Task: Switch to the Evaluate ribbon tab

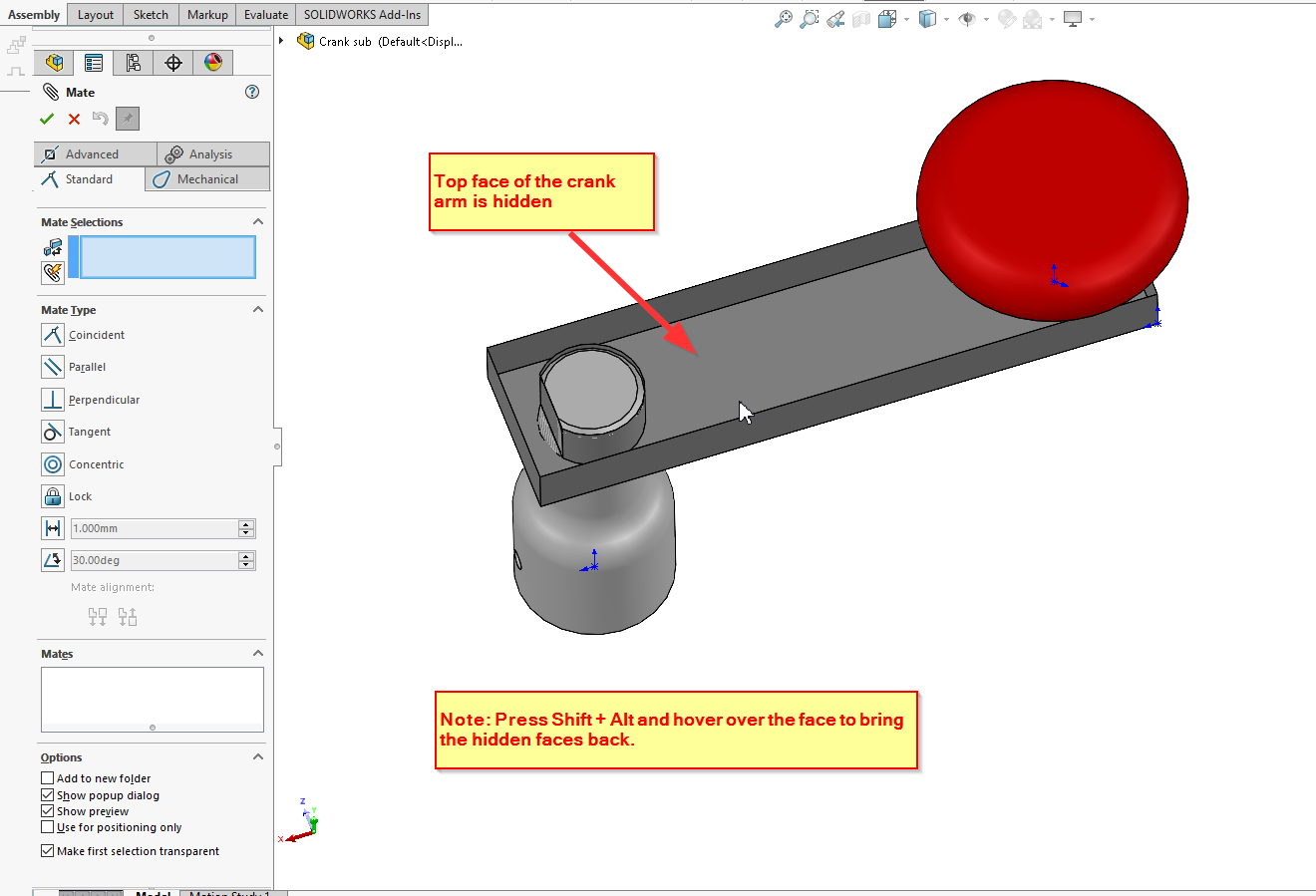Action: coord(266,14)
